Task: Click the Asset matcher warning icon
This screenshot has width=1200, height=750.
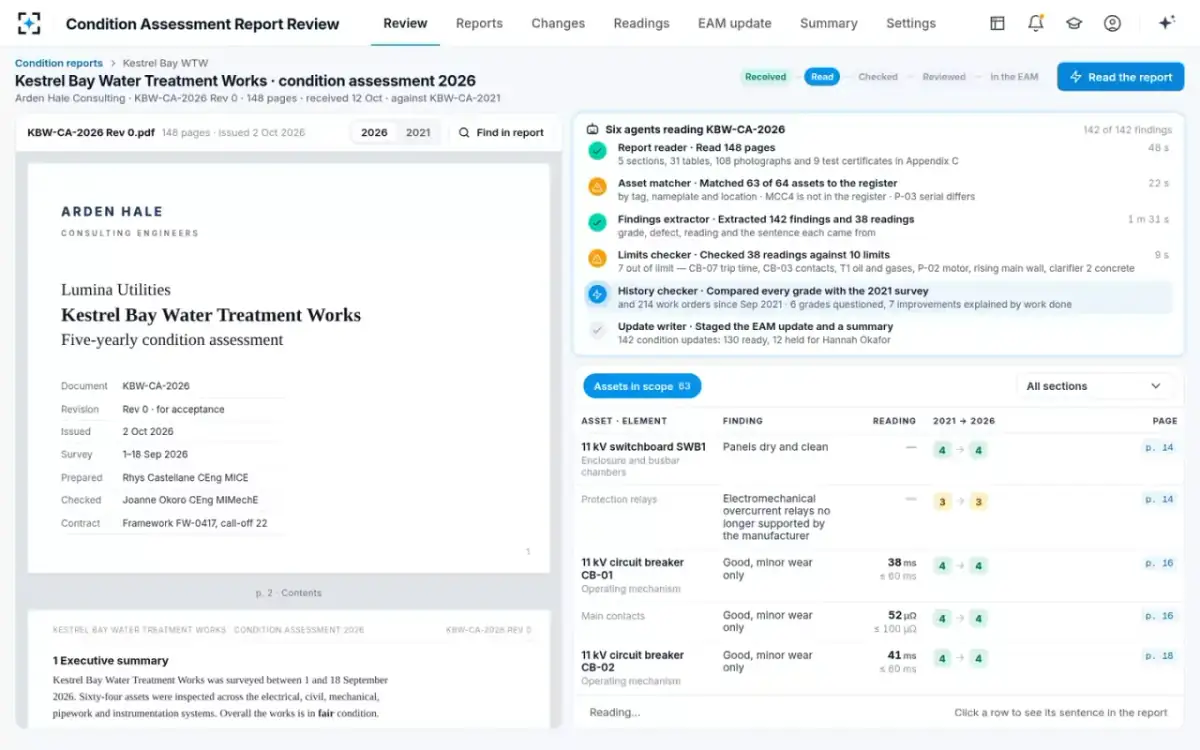Action: [597, 187]
